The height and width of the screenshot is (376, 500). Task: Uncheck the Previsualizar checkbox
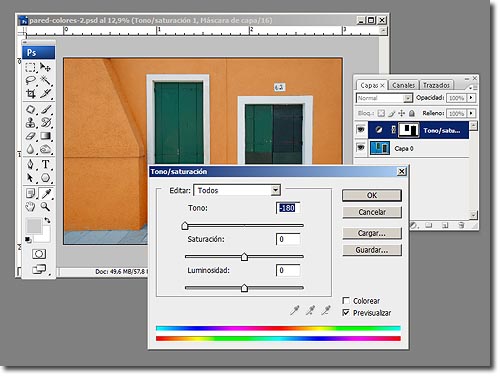[346, 313]
